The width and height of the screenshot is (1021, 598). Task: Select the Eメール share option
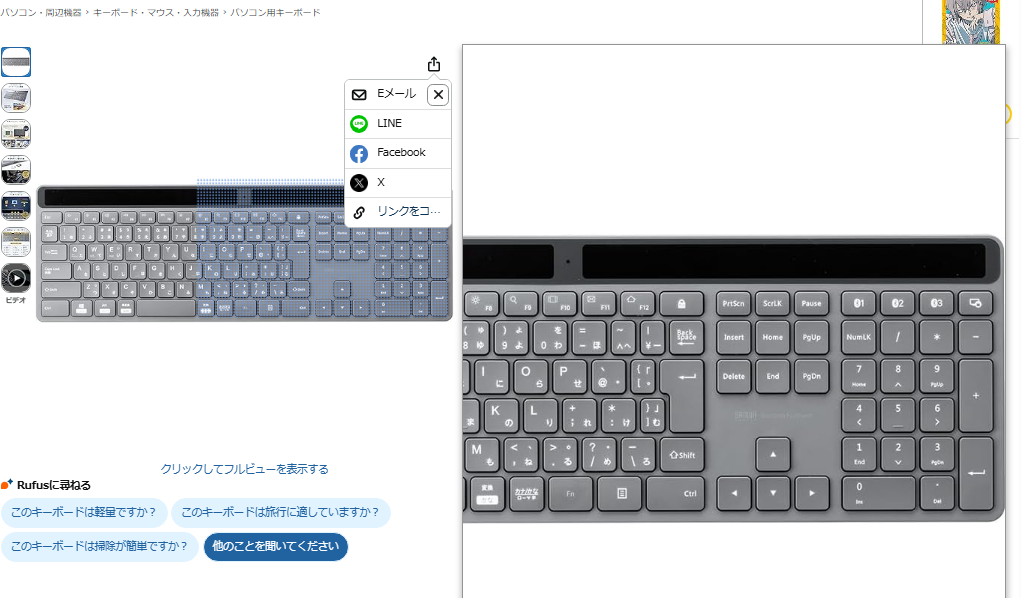click(x=396, y=94)
